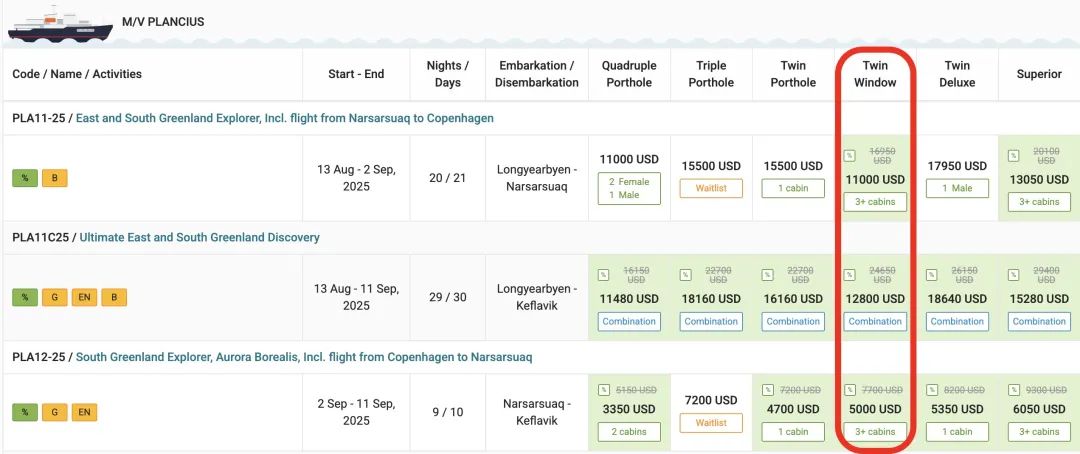Click the Twin Window column header
Image resolution: width=1080 pixels, height=454 pixels.
tap(875, 74)
